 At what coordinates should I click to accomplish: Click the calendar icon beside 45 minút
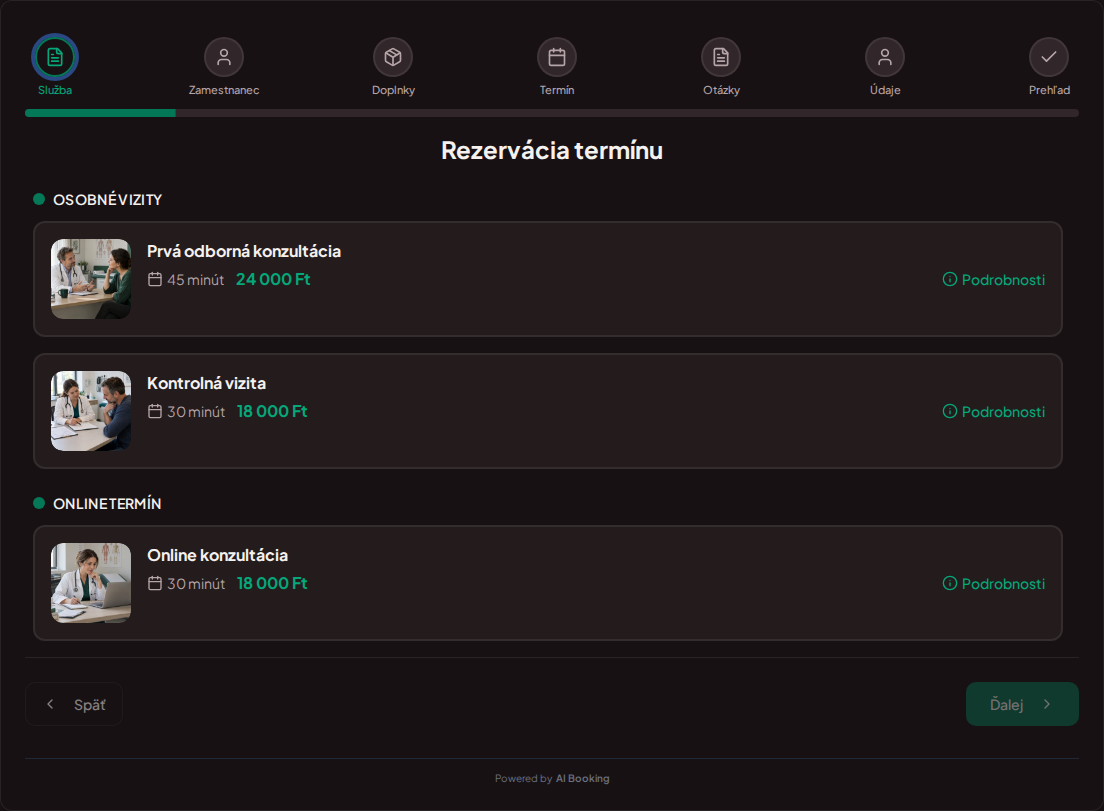155,279
